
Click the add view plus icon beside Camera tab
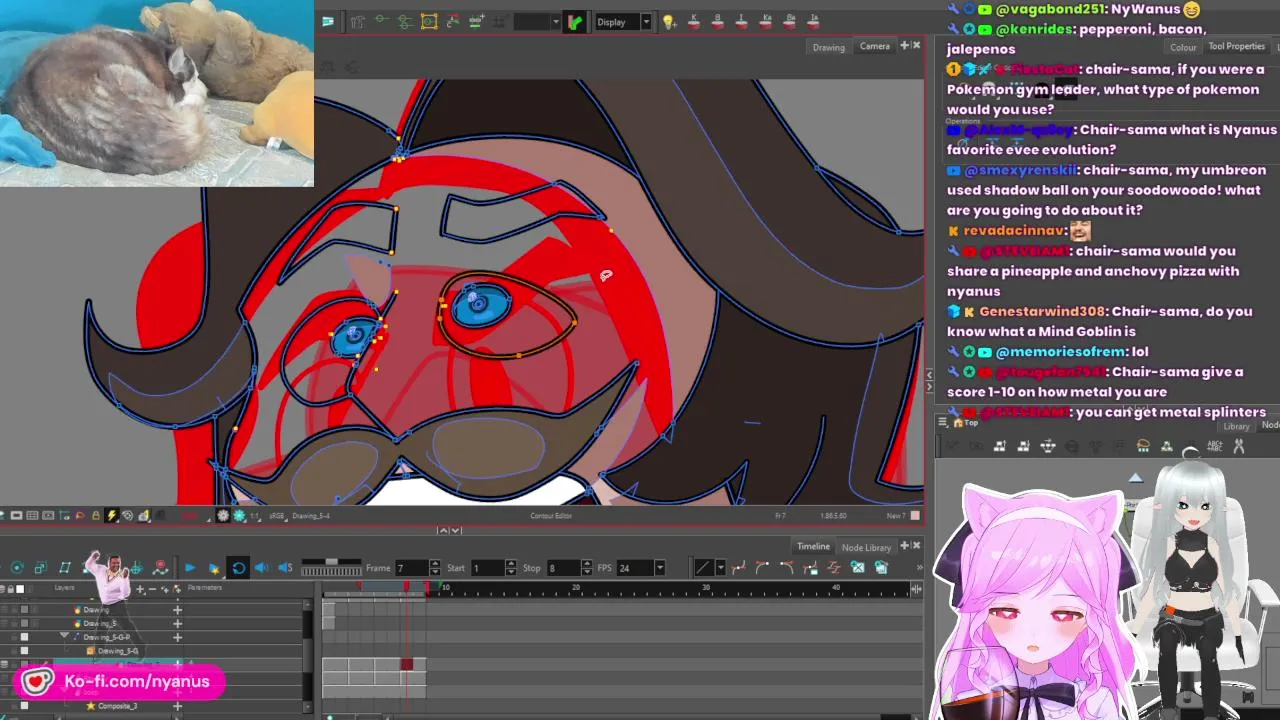coord(904,46)
